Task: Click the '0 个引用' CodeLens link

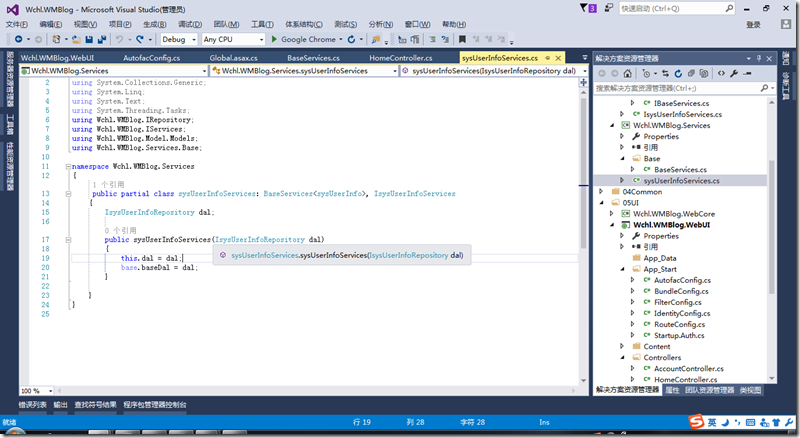Action: point(120,230)
